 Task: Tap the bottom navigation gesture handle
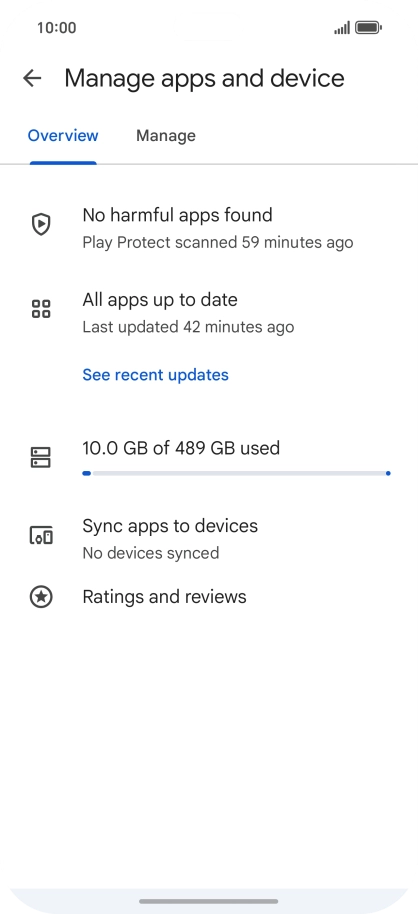(x=209, y=901)
